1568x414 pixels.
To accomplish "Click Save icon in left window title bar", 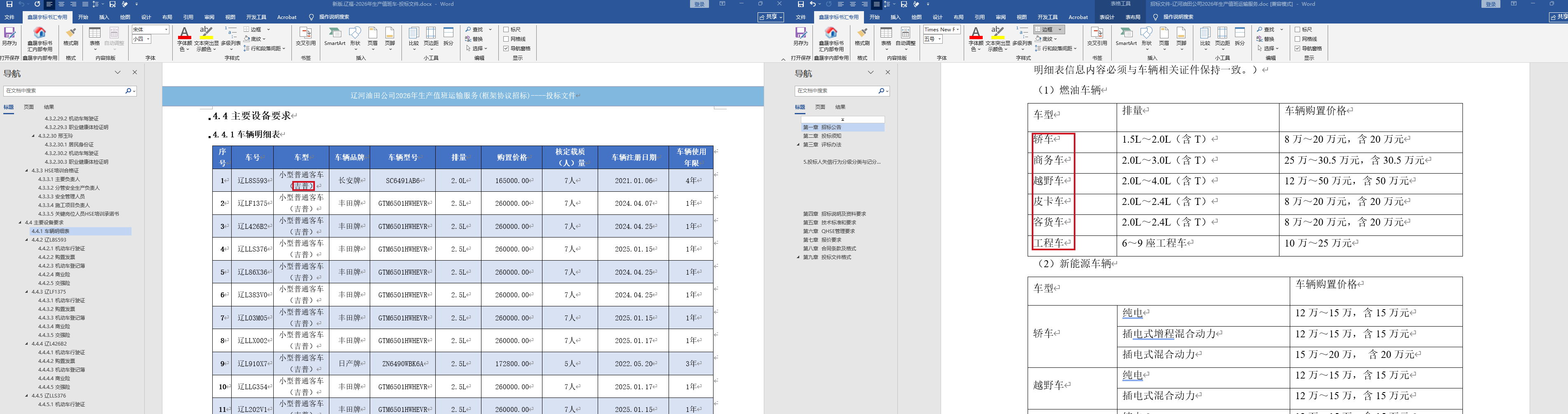I will coord(9,4).
